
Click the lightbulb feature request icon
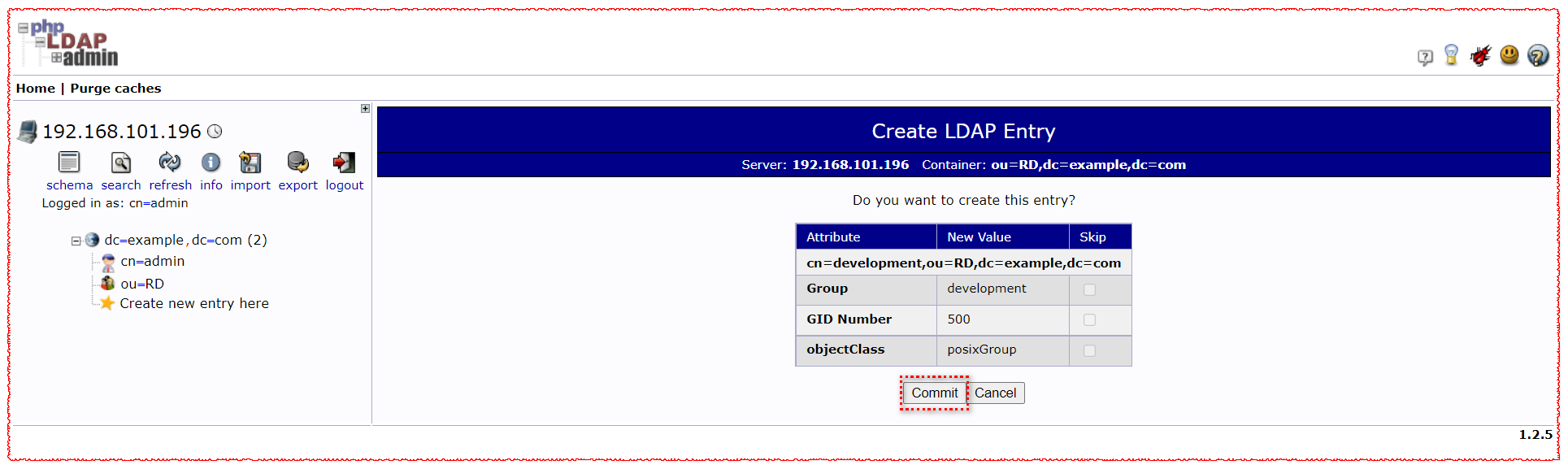coord(1451,55)
